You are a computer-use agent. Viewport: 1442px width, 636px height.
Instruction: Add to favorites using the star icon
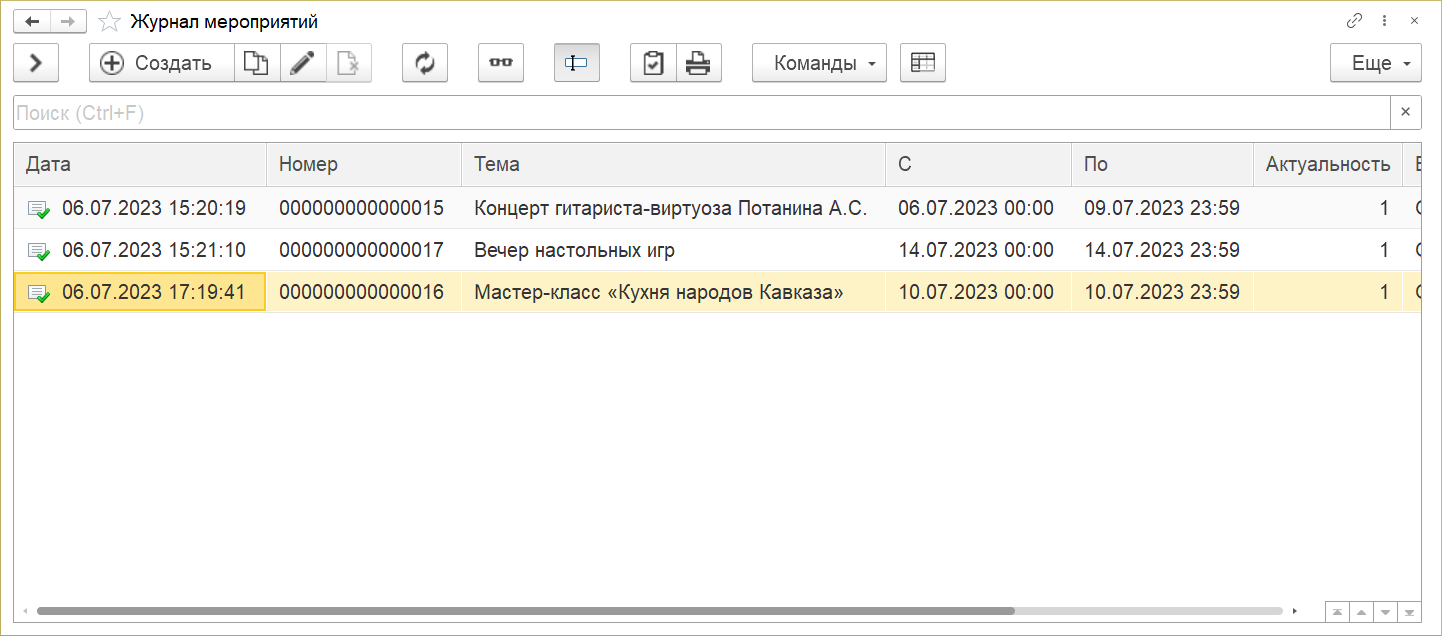pyautogui.click(x=111, y=21)
